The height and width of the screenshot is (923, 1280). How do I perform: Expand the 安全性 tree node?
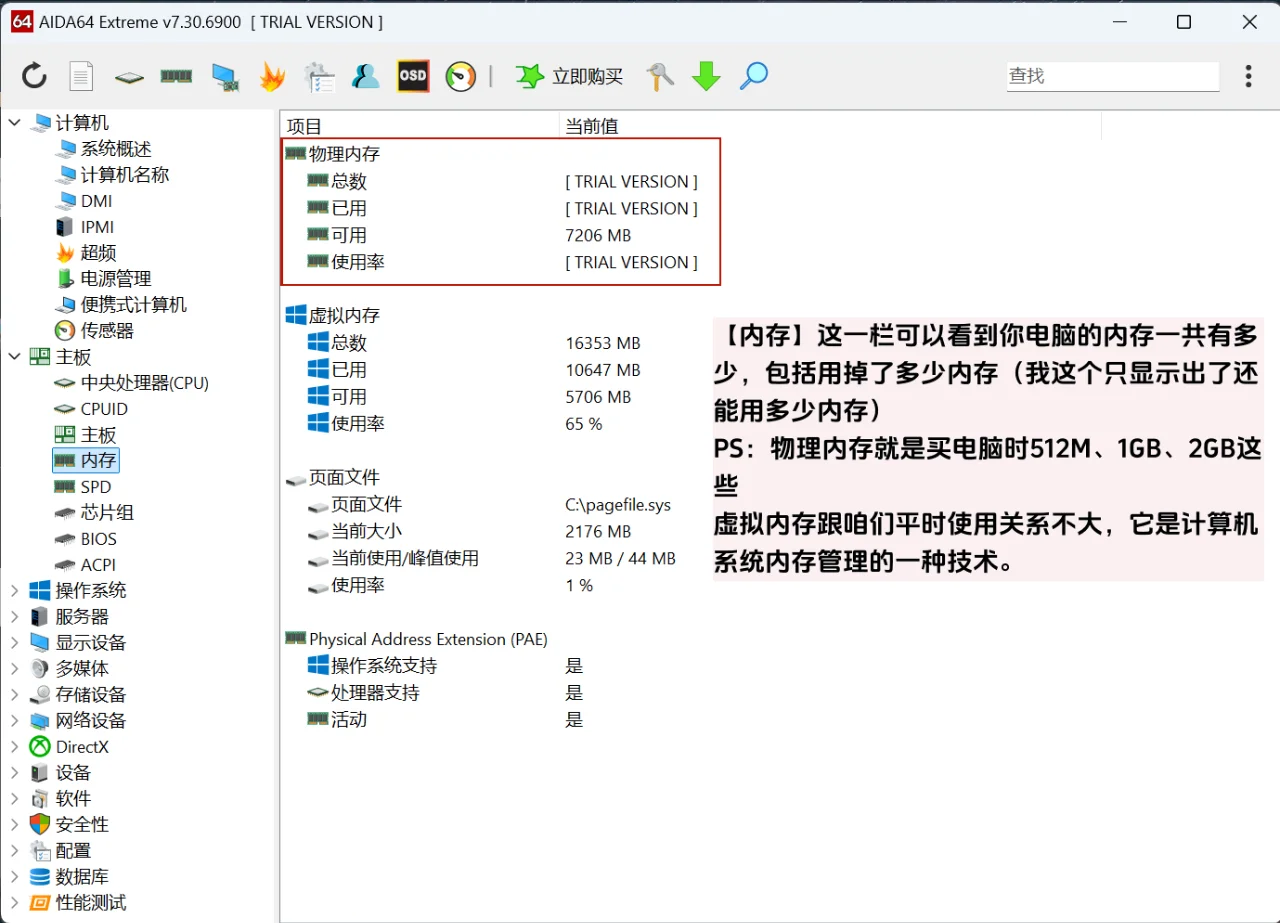(15, 825)
